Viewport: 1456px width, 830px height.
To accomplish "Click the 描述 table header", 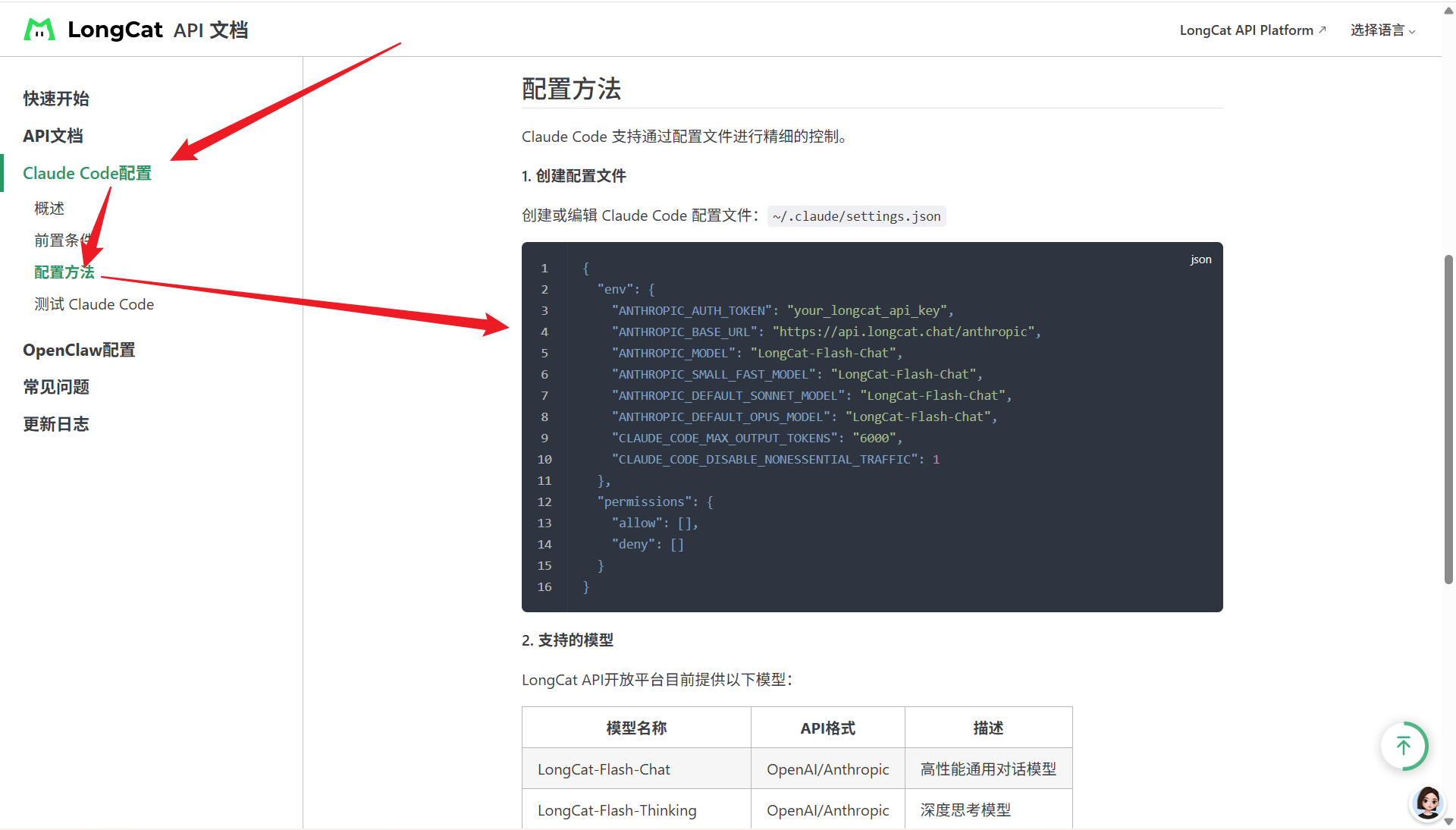I will tap(989, 728).
